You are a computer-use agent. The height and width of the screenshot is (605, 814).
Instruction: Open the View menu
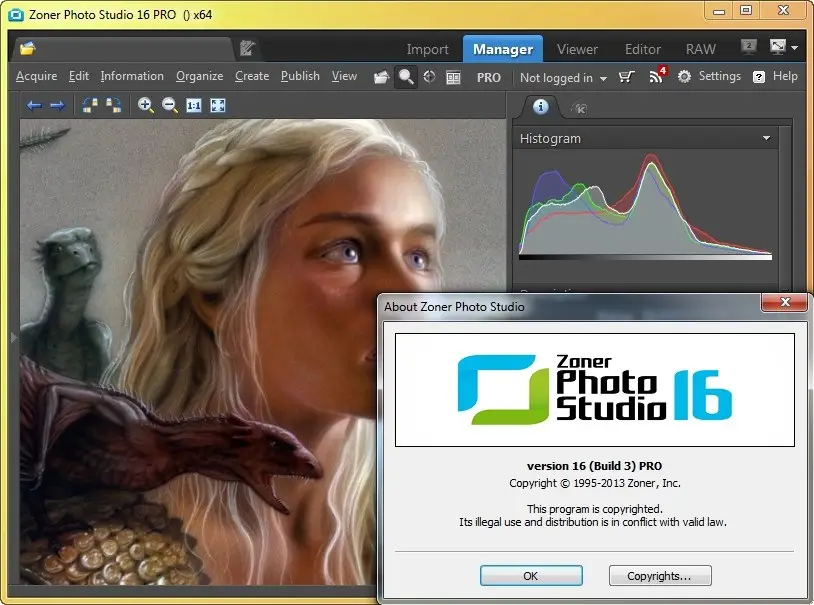pos(344,76)
